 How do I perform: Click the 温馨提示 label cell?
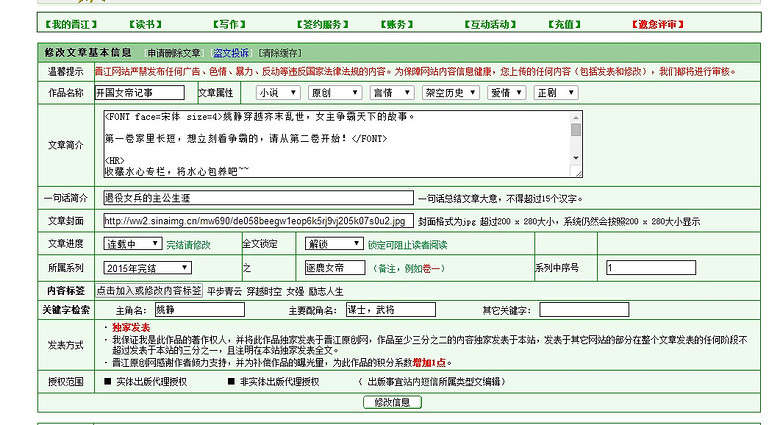tap(66, 72)
